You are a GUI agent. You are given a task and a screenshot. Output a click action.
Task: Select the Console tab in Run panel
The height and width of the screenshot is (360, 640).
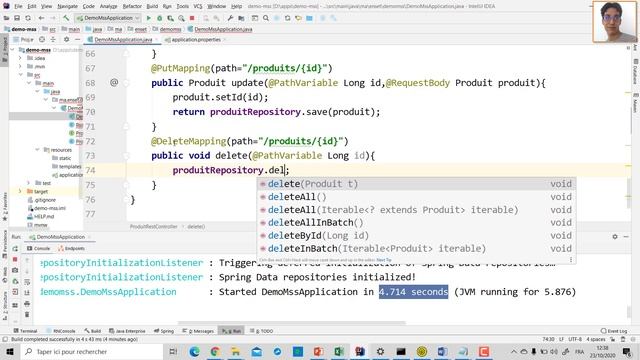coord(39,248)
